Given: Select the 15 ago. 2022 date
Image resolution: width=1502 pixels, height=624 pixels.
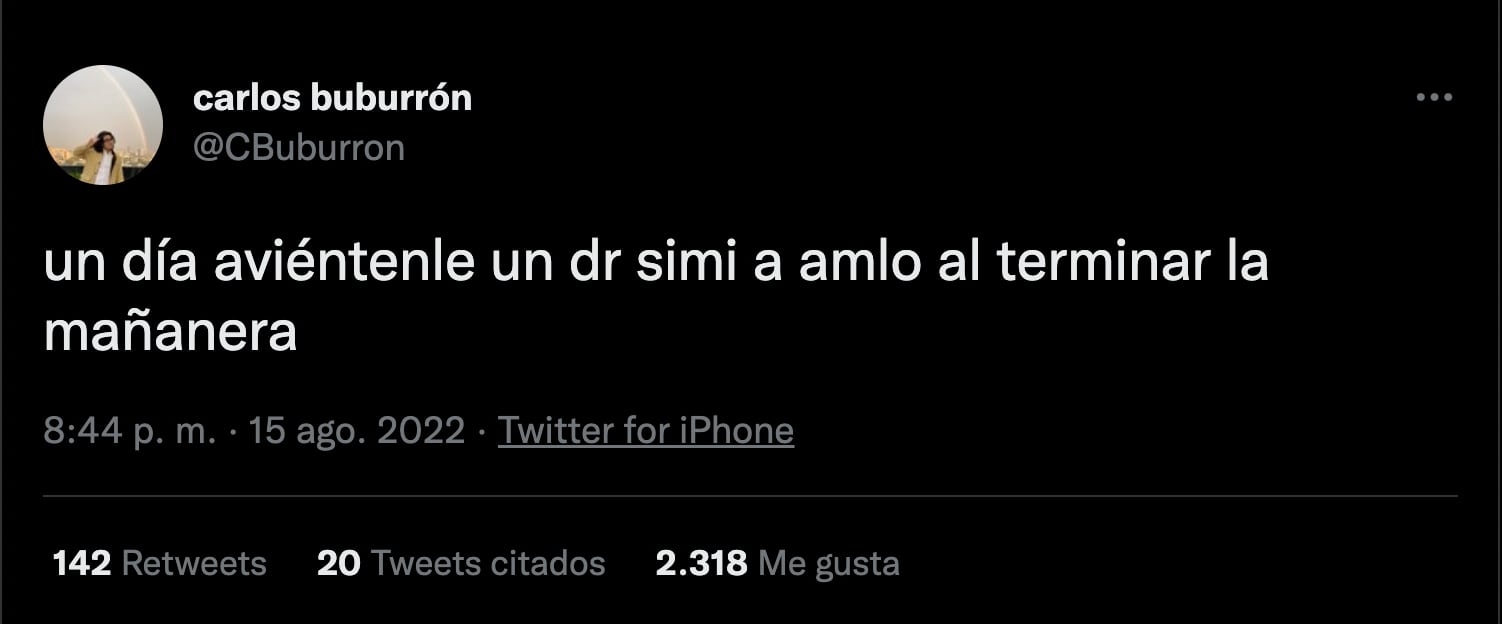Looking at the screenshot, I should pyautogui.click(x=357, y=431).
